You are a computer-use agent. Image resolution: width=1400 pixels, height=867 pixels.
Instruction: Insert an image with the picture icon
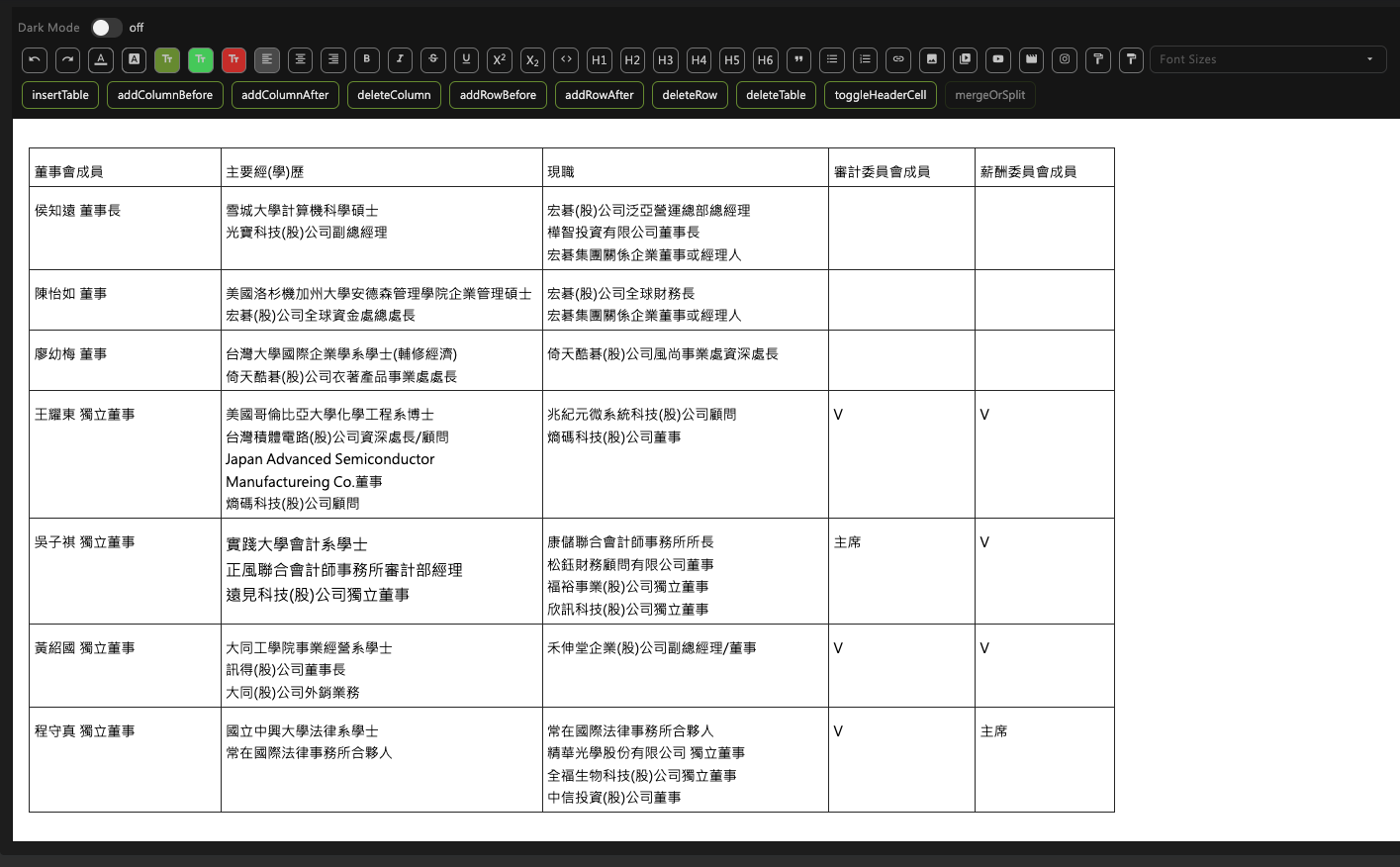(x=932, y=59)
